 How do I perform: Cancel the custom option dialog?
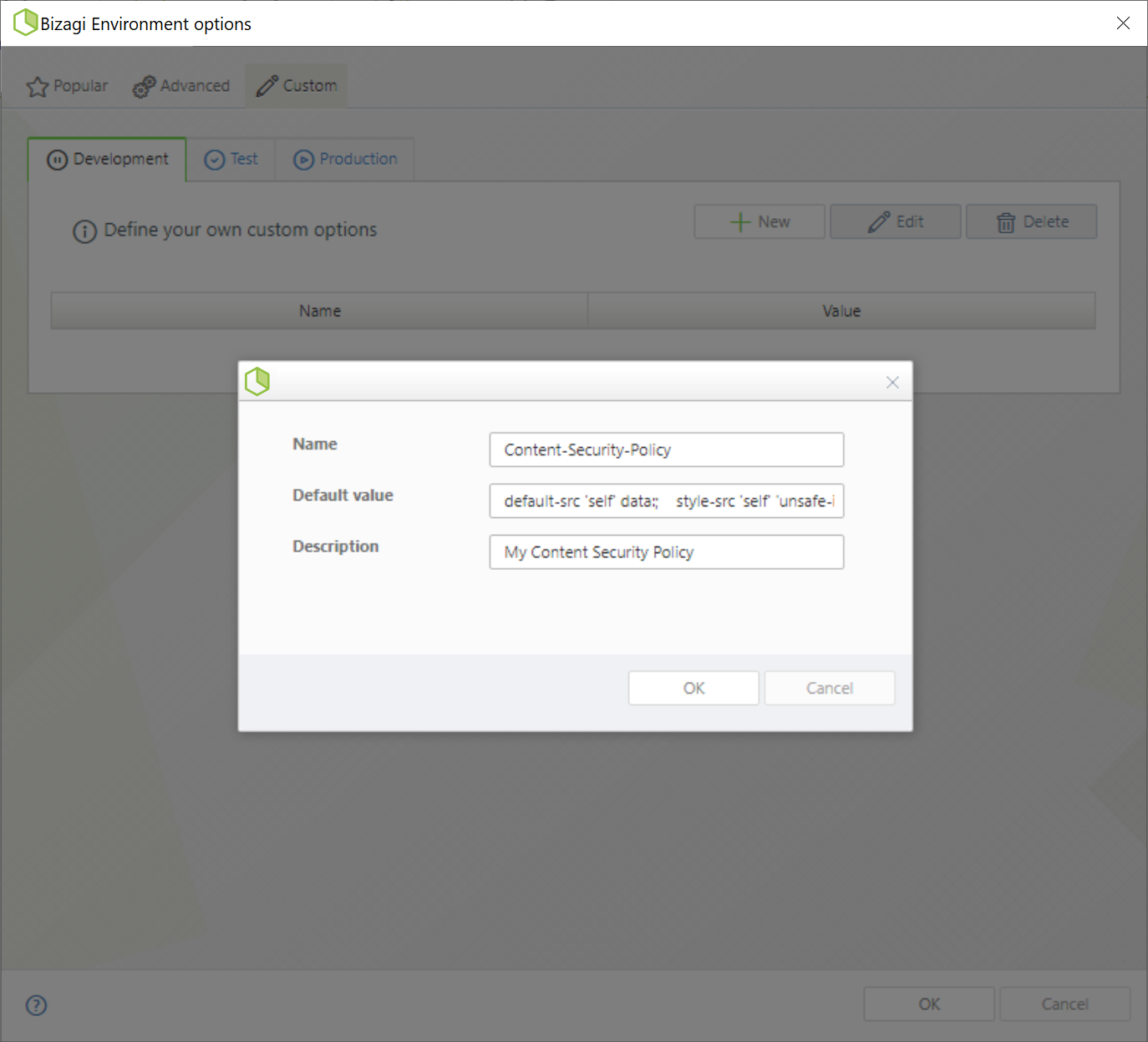(x=830, y=688)
